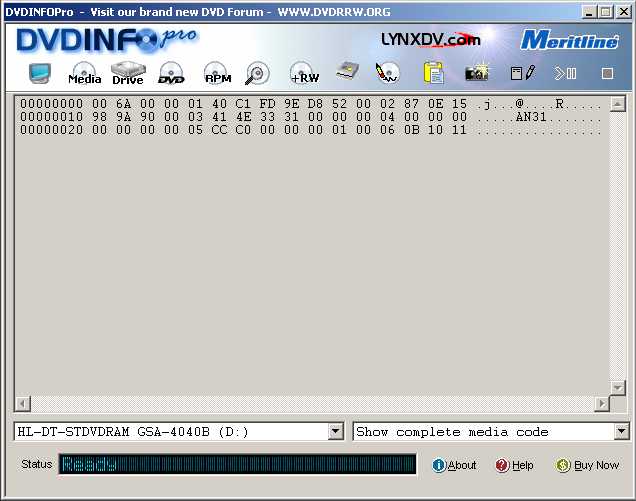Open the About dialog
Viewport: 636px width, 501px height.
click(x=454, y=465)
